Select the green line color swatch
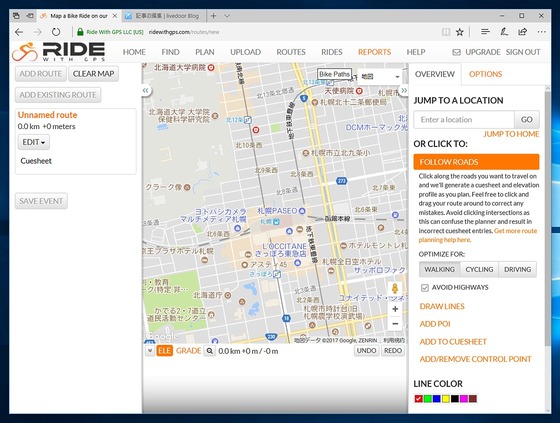Viewport: 560px width, 423px height. (x=428, y=399)
